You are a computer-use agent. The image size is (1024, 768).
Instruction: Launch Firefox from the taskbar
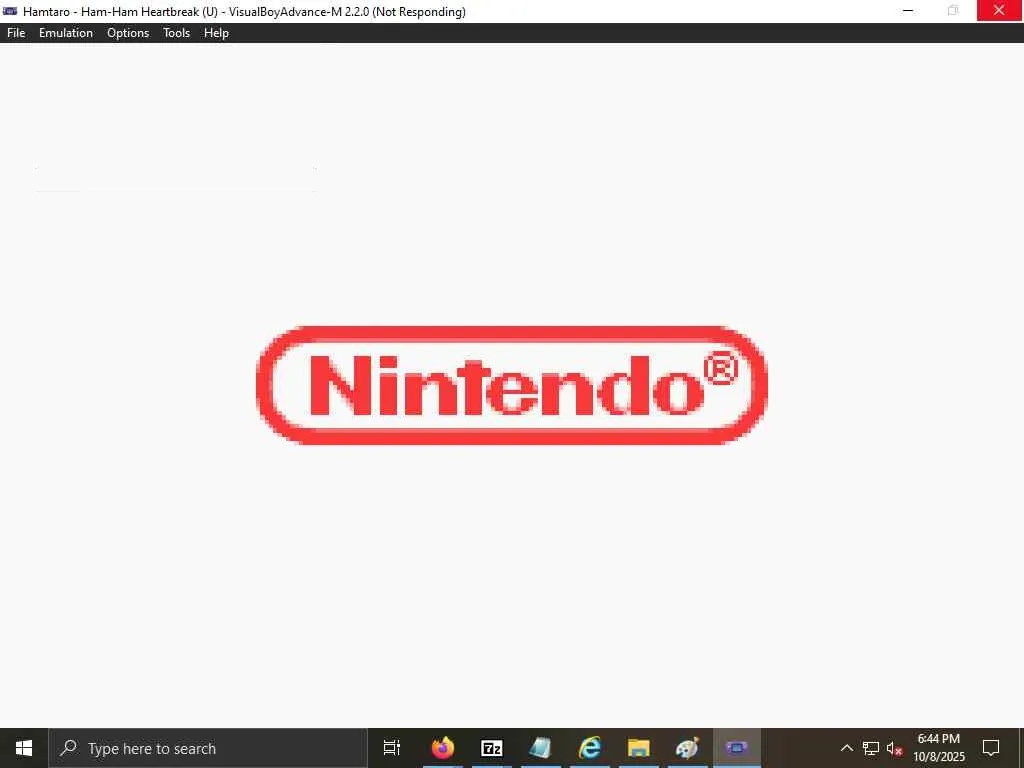(x=443, y=748)
